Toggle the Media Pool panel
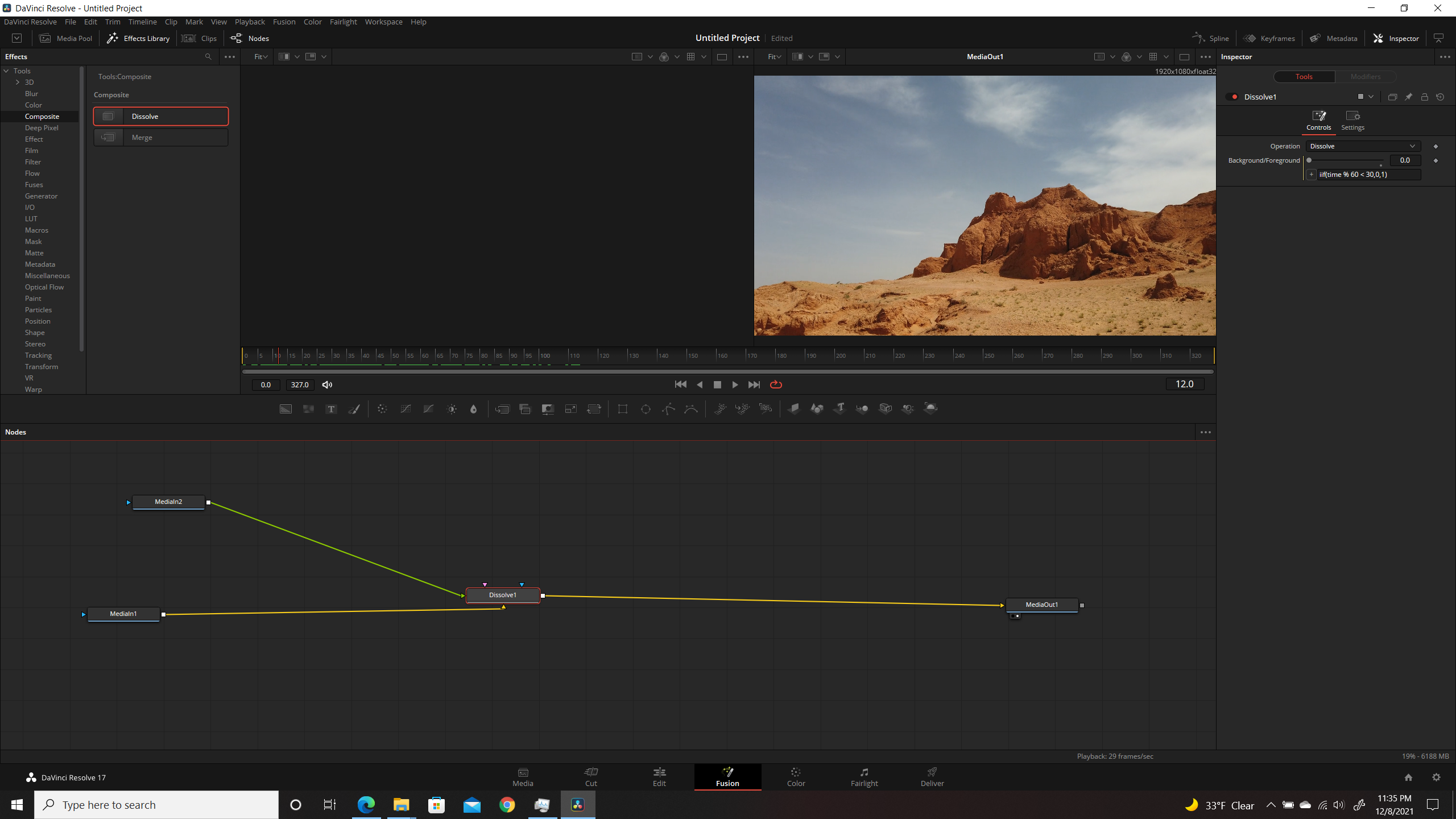Viewport: 1456px width, 819px height. [65, 38]
